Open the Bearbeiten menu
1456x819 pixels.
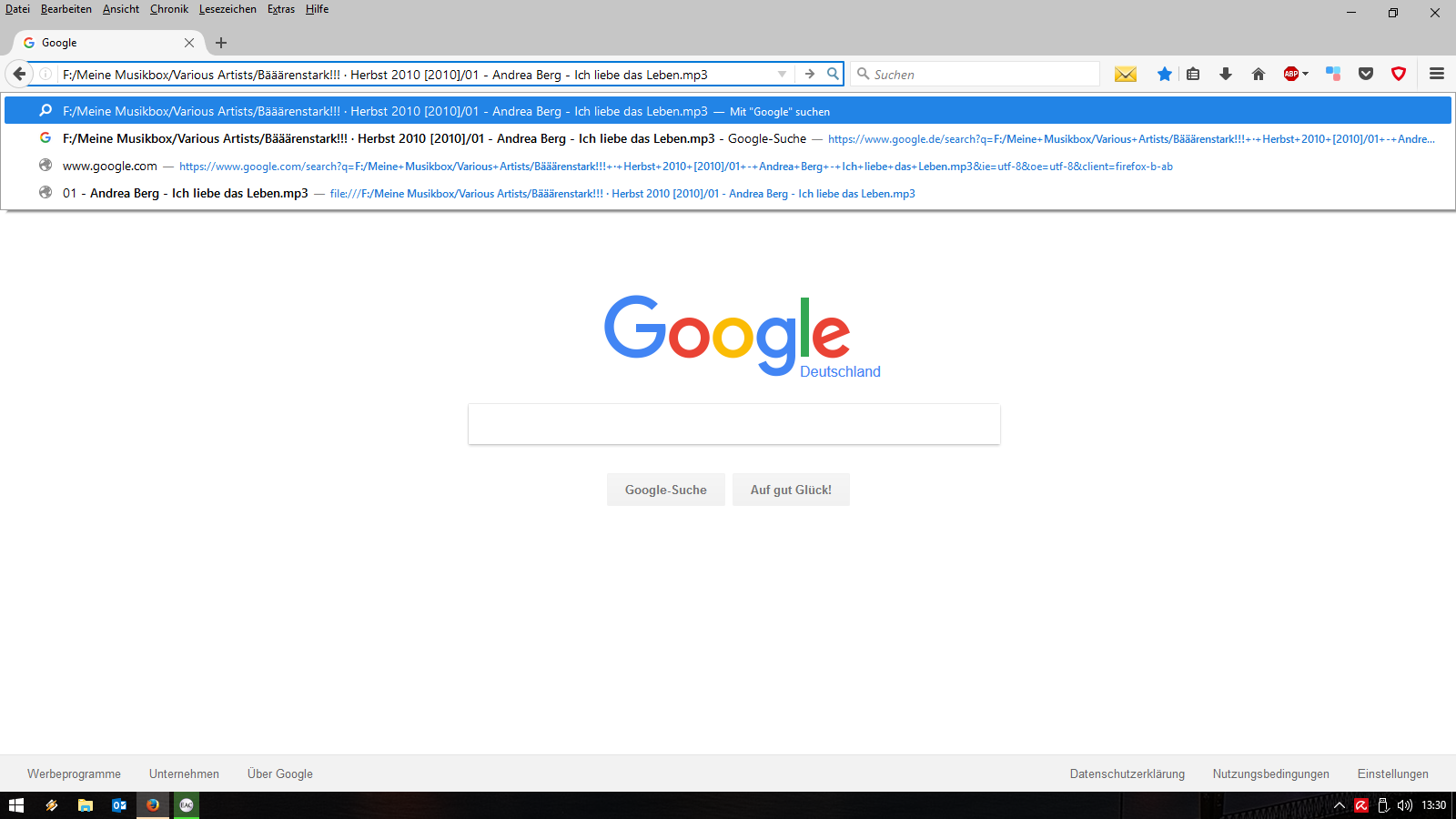tap(66, 9)
